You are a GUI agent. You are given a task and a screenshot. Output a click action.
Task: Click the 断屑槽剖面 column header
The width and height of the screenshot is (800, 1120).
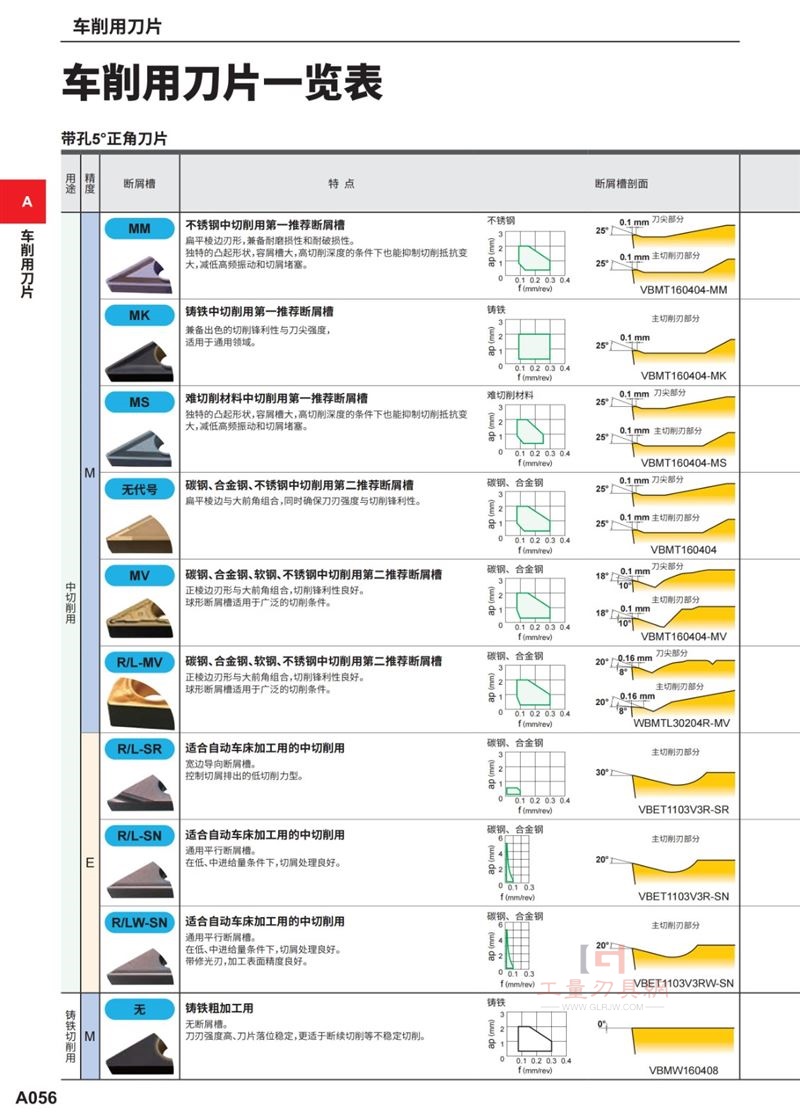(x=621, y=184)
